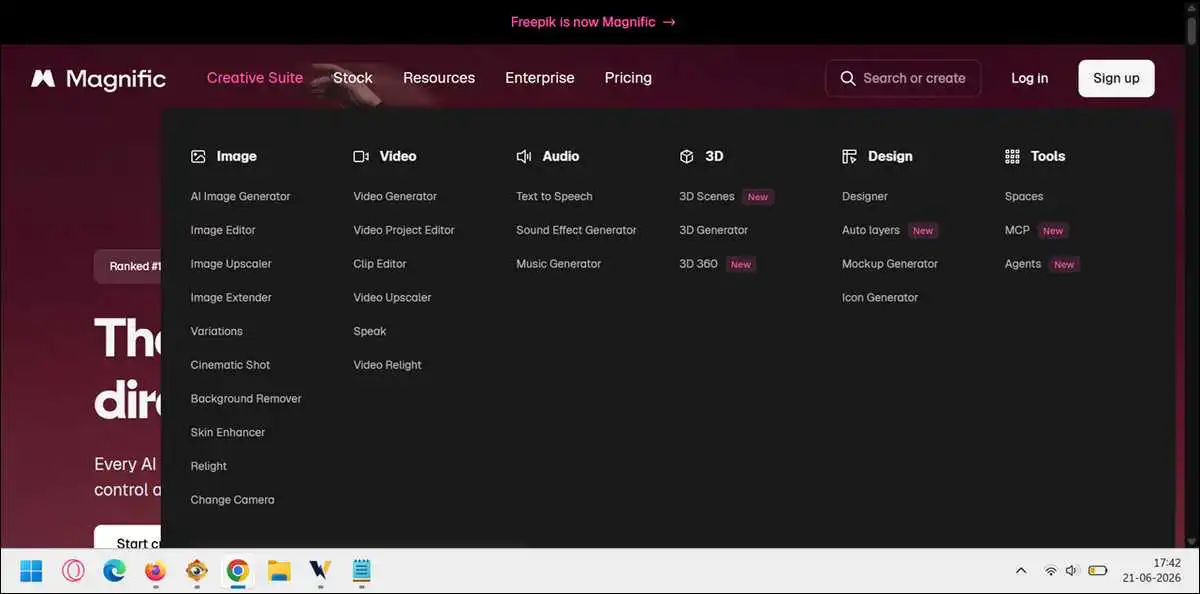This screenshot has width=1200, height=594.
Task: Open 3D Scenes
Action: coord(707,196)
